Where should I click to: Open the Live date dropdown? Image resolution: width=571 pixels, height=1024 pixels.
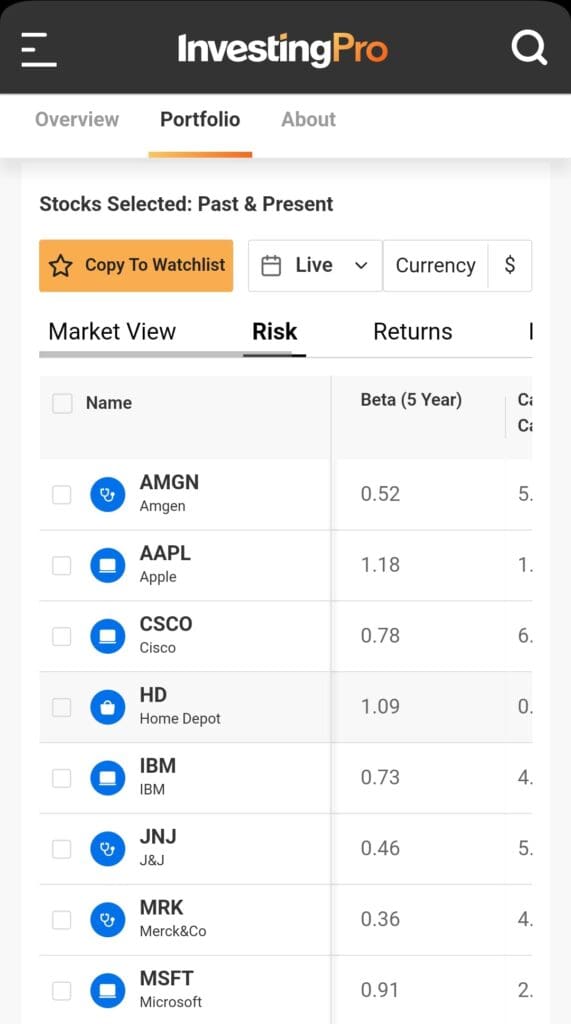click(315, 265)
